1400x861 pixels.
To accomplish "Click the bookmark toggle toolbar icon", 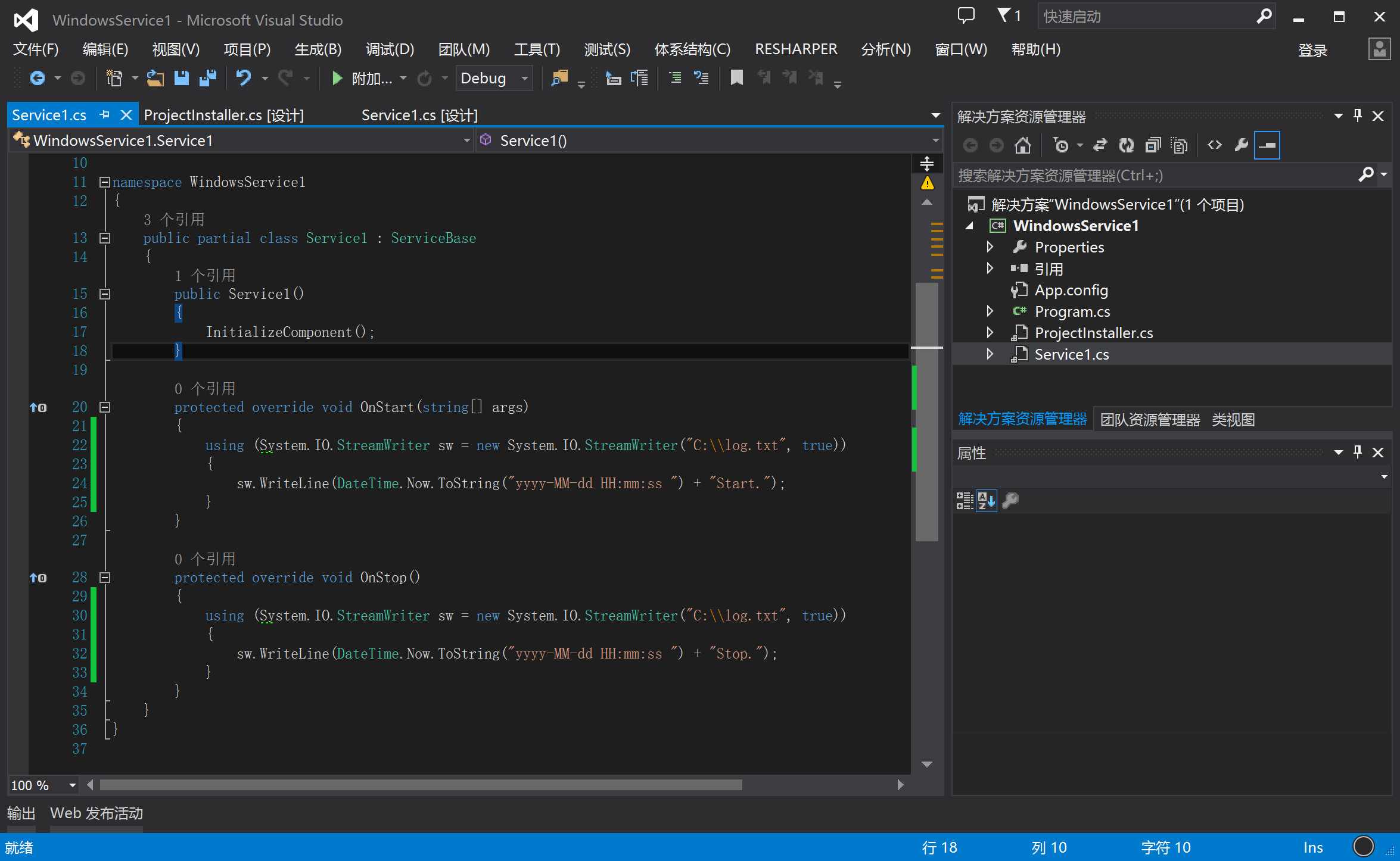I will (x=737, y=78).
